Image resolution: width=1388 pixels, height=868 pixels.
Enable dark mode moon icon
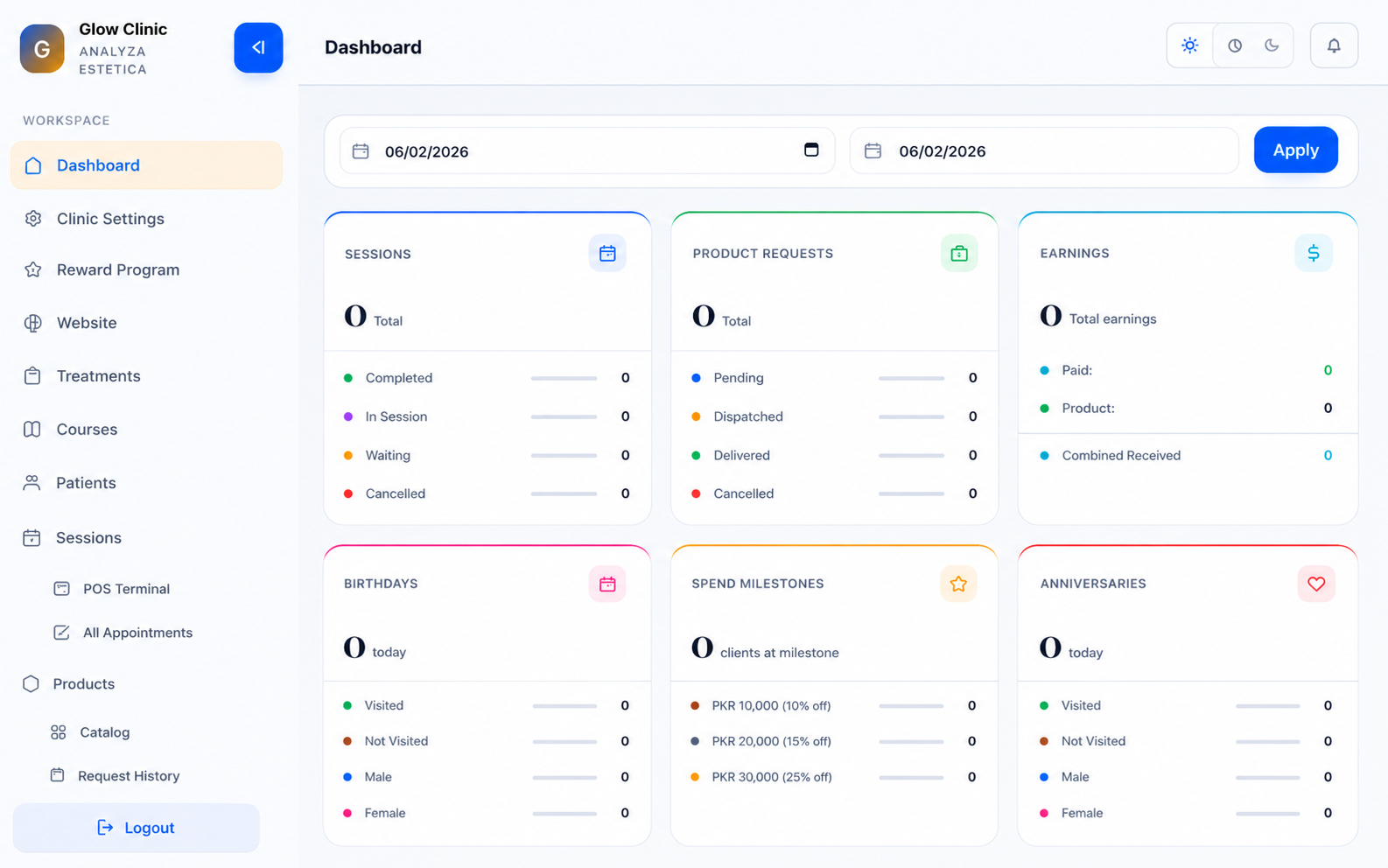pyautogui.click(x=1272, y=45)
